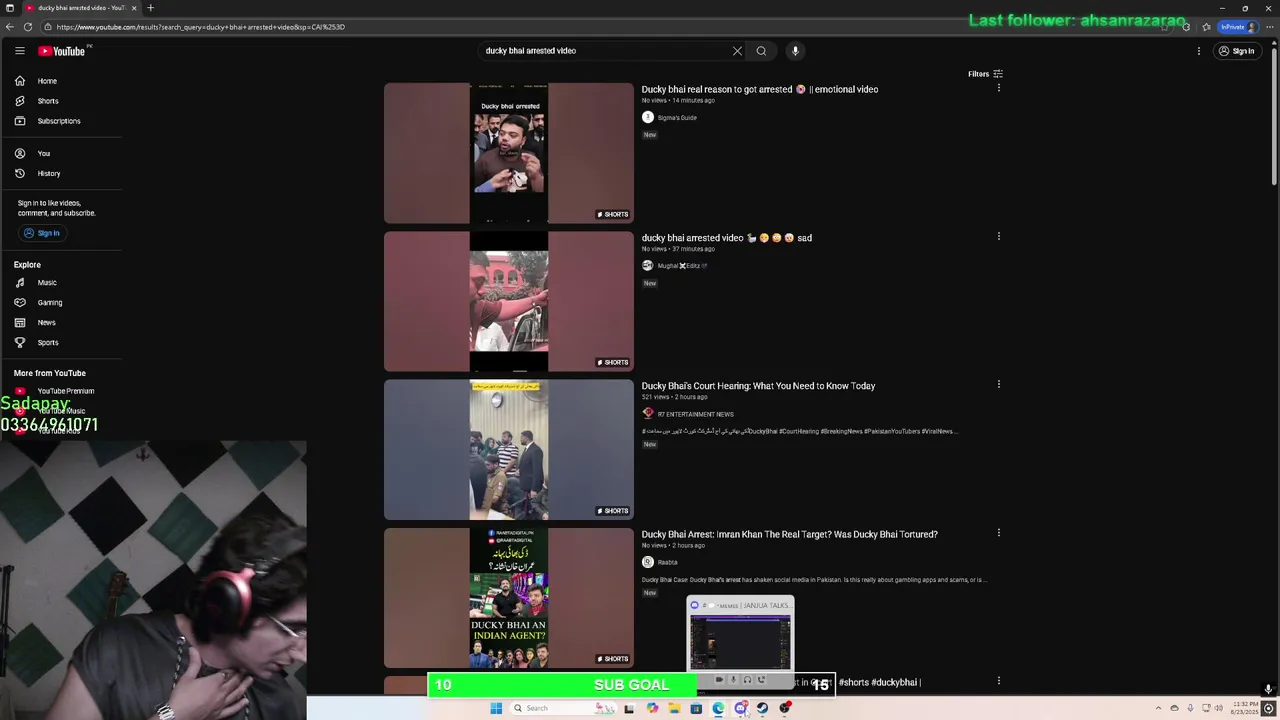Image resolution: width=1280 pixels, height=720 pixels.
Task: Open the volume control in system tray
Action: [x=1219, y=708]
